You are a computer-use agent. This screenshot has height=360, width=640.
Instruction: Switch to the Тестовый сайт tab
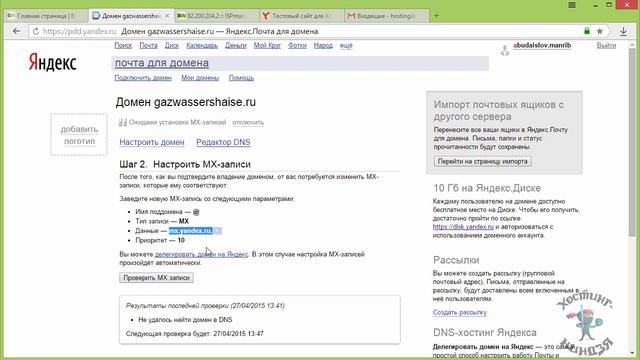point(301,16)
